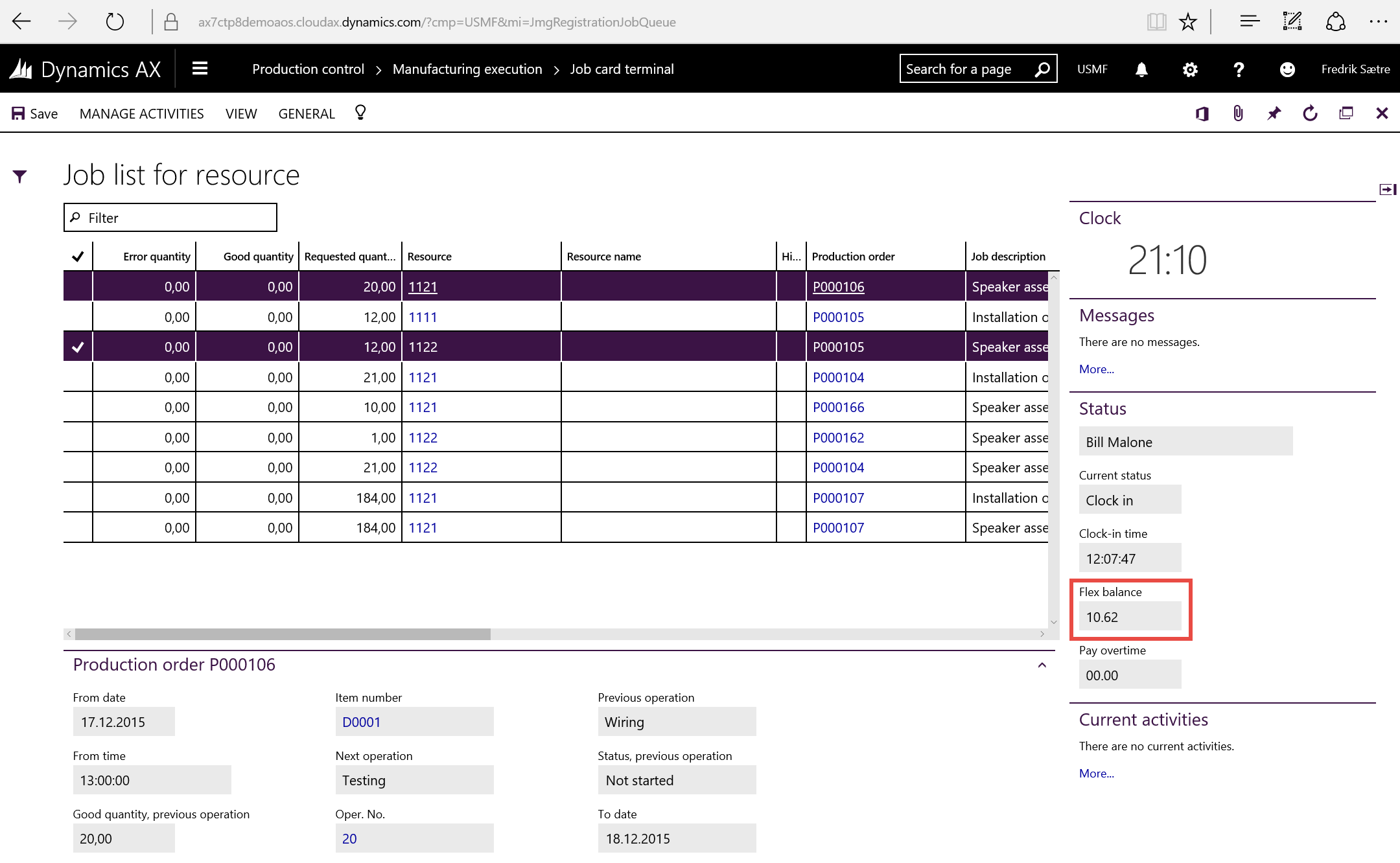Open production order P000166 link

point(838,408)
